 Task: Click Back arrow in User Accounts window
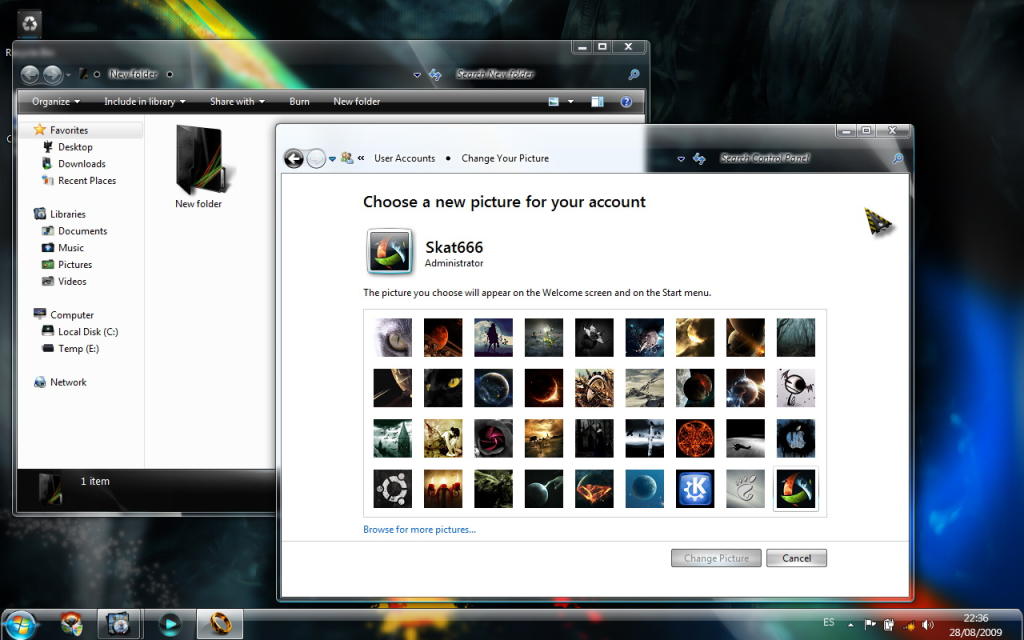click(294, 159)
